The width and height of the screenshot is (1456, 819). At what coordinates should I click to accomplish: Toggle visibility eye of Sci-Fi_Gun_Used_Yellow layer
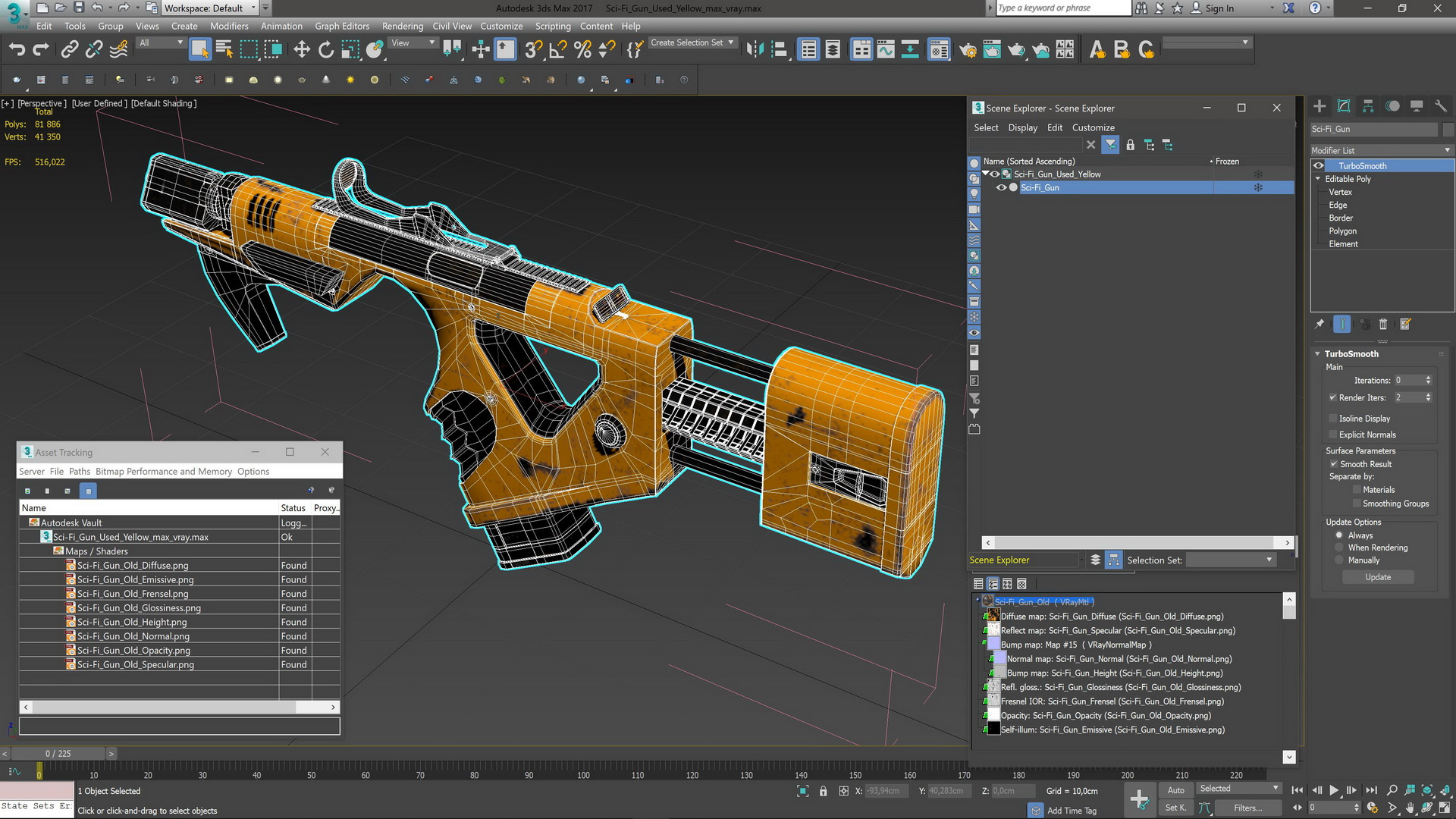coord(995,174)
